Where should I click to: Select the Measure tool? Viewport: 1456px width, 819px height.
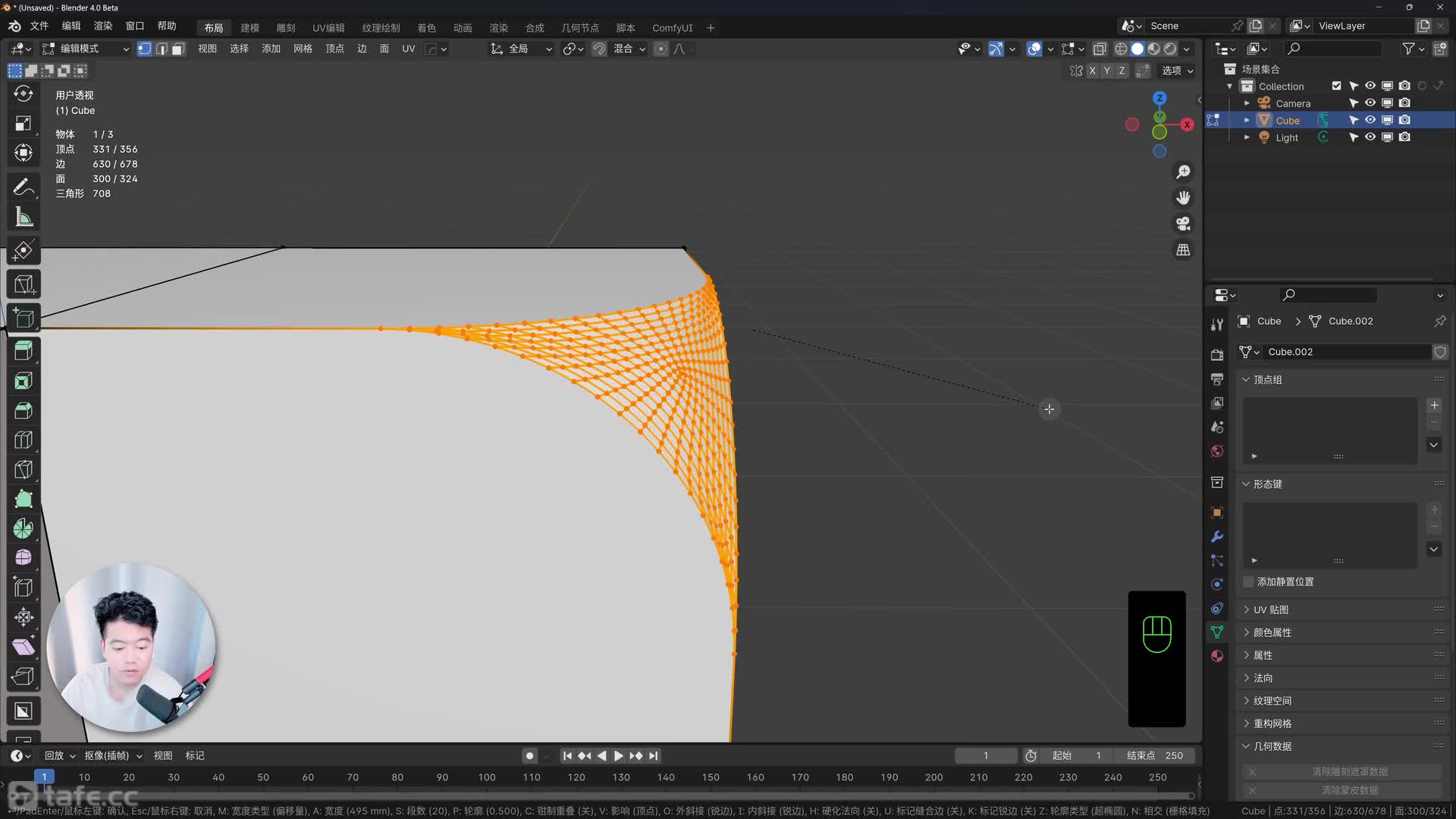pos(24,218)
